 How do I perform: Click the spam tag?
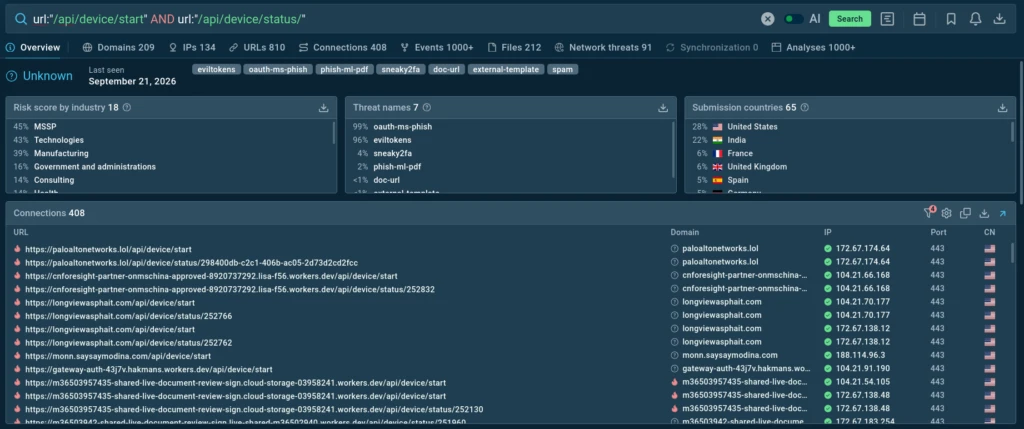(562, 69)
